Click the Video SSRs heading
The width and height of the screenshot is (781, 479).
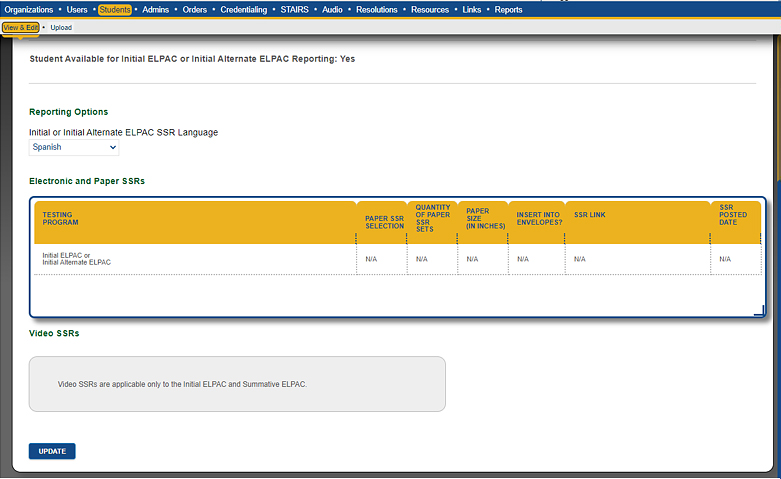pos(54,334)
